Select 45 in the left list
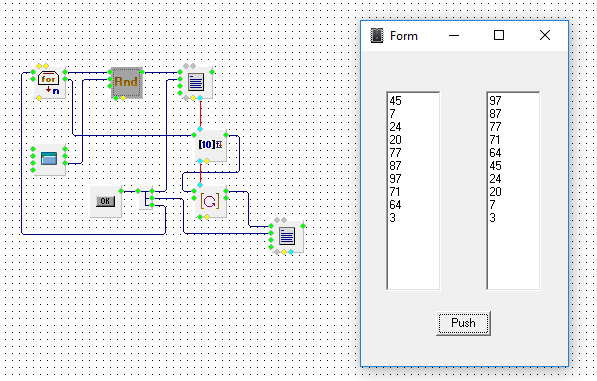This screenshot has height=381, width=597. [x=396, y=101]
